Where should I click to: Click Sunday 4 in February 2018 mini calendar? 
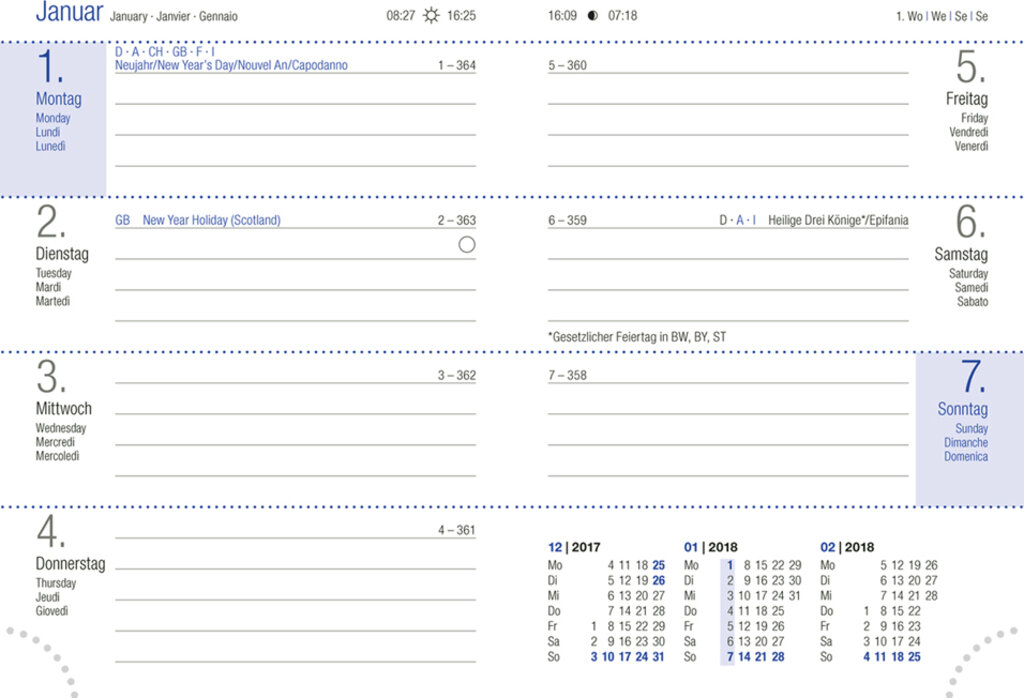867,657
